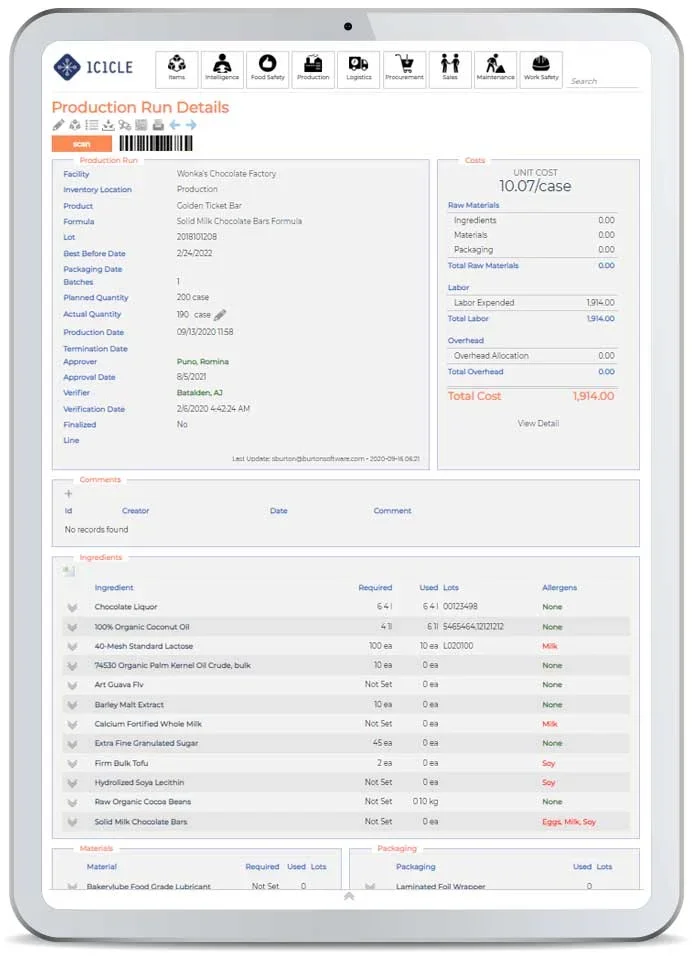Click the up-arrows icon at page bottom
692x957 pixels.
pyautogui.click(x=349, y=896)
